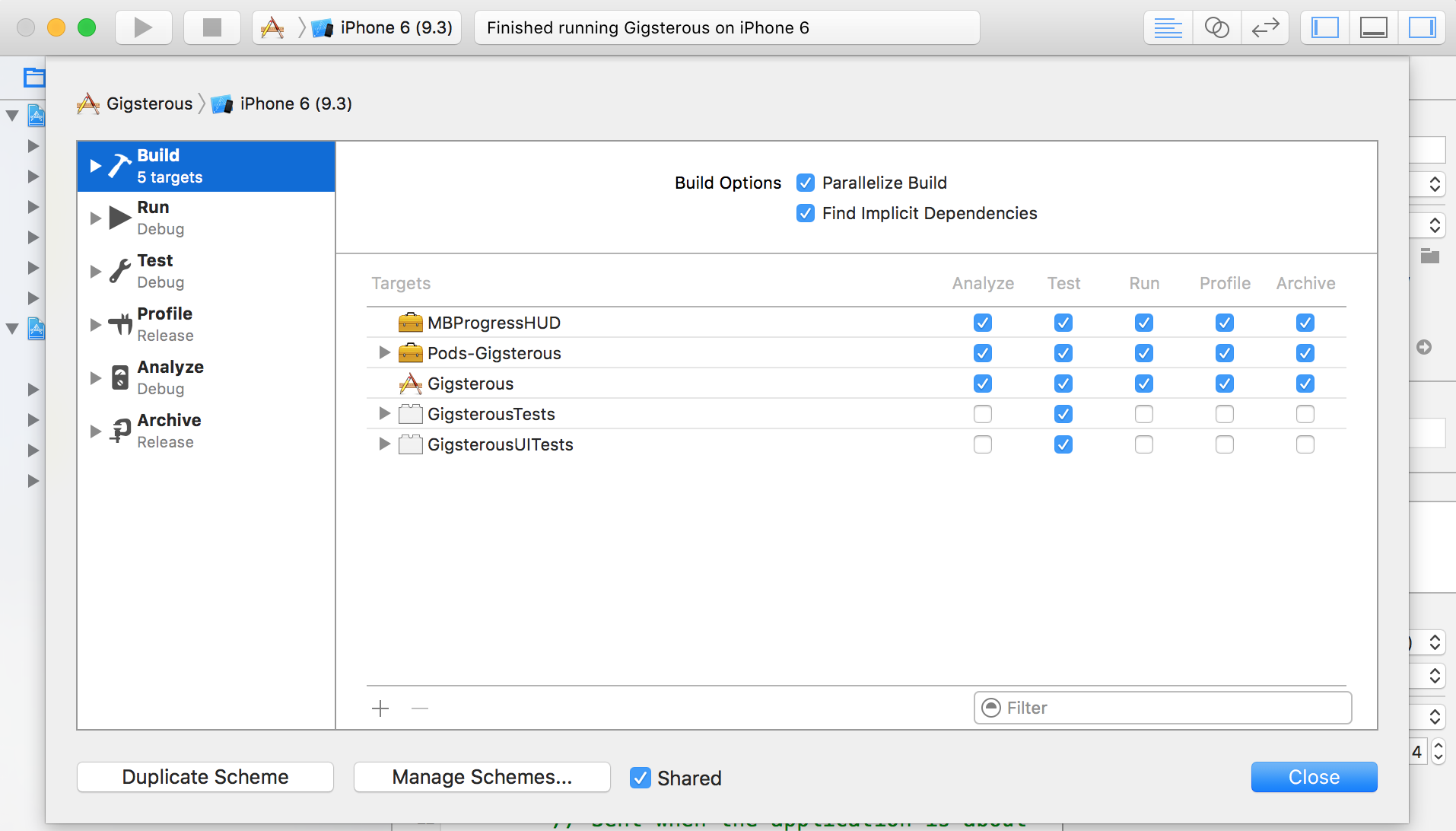Click the Stop button in toolbar
Screen dimensions: 1456x831
[x=212, y=27]
